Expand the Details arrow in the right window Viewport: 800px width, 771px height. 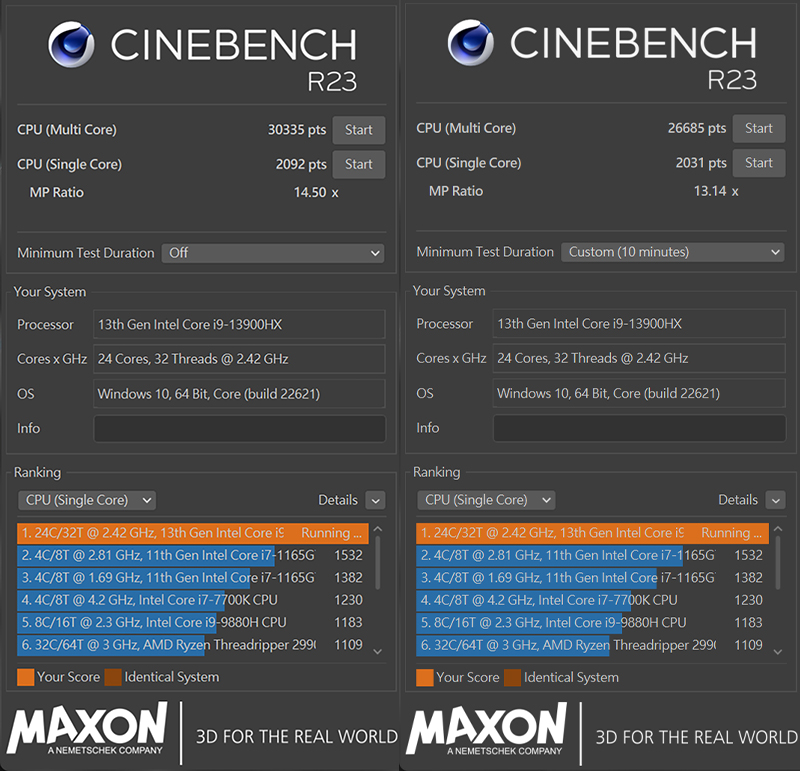tap(776, 500)
